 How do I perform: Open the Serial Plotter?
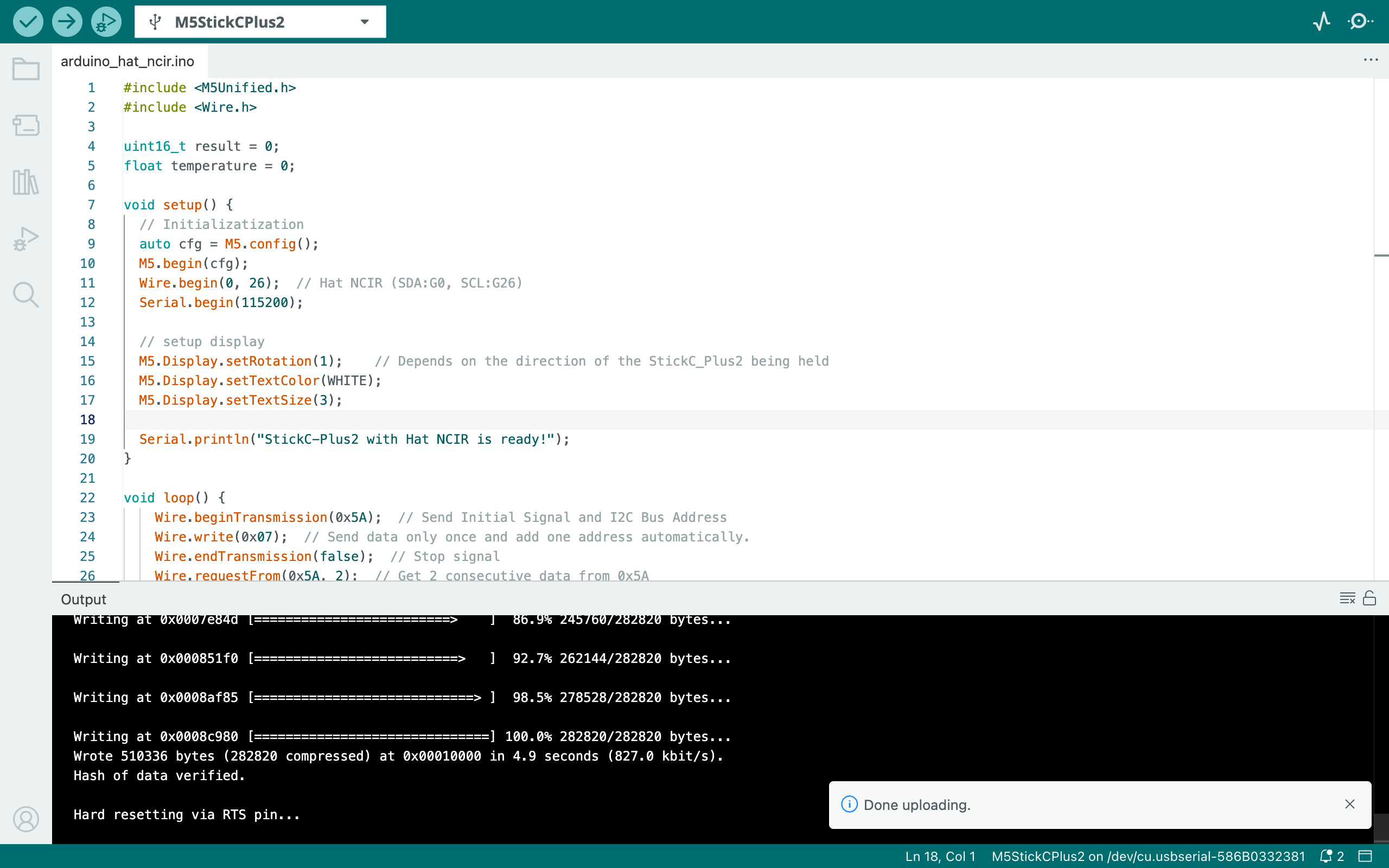pyautogui.click(x=1322, y=22)
